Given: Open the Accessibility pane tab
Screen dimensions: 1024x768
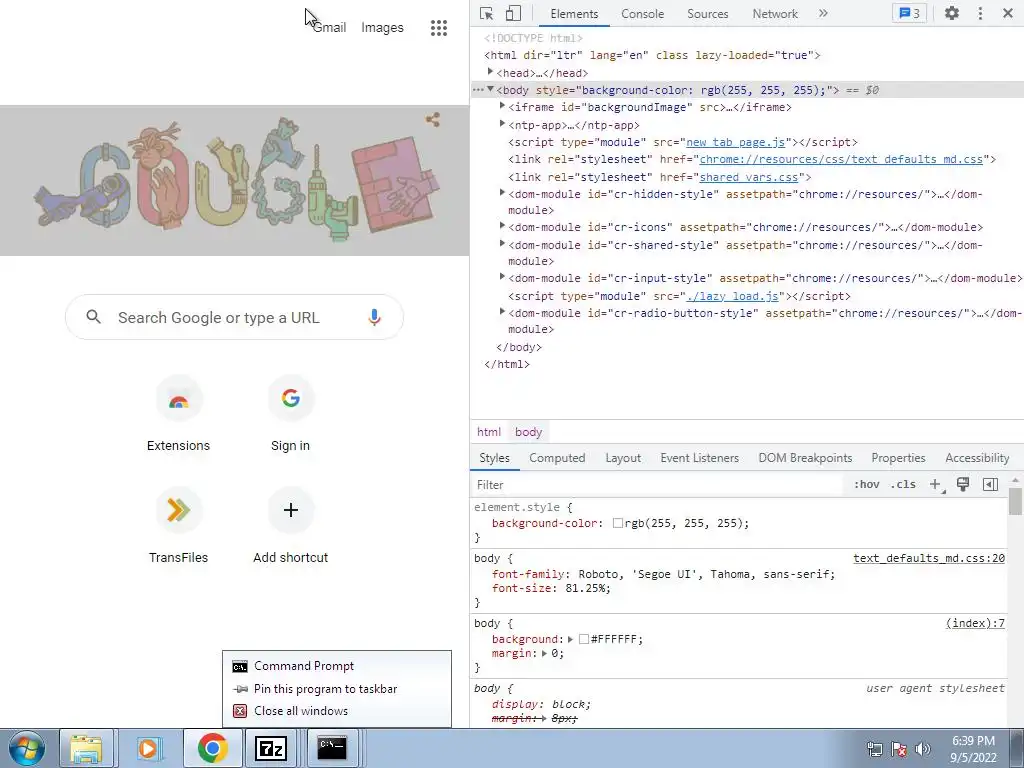Looking at the screenshot, I should pyautogui.click(x=977, y=458).
